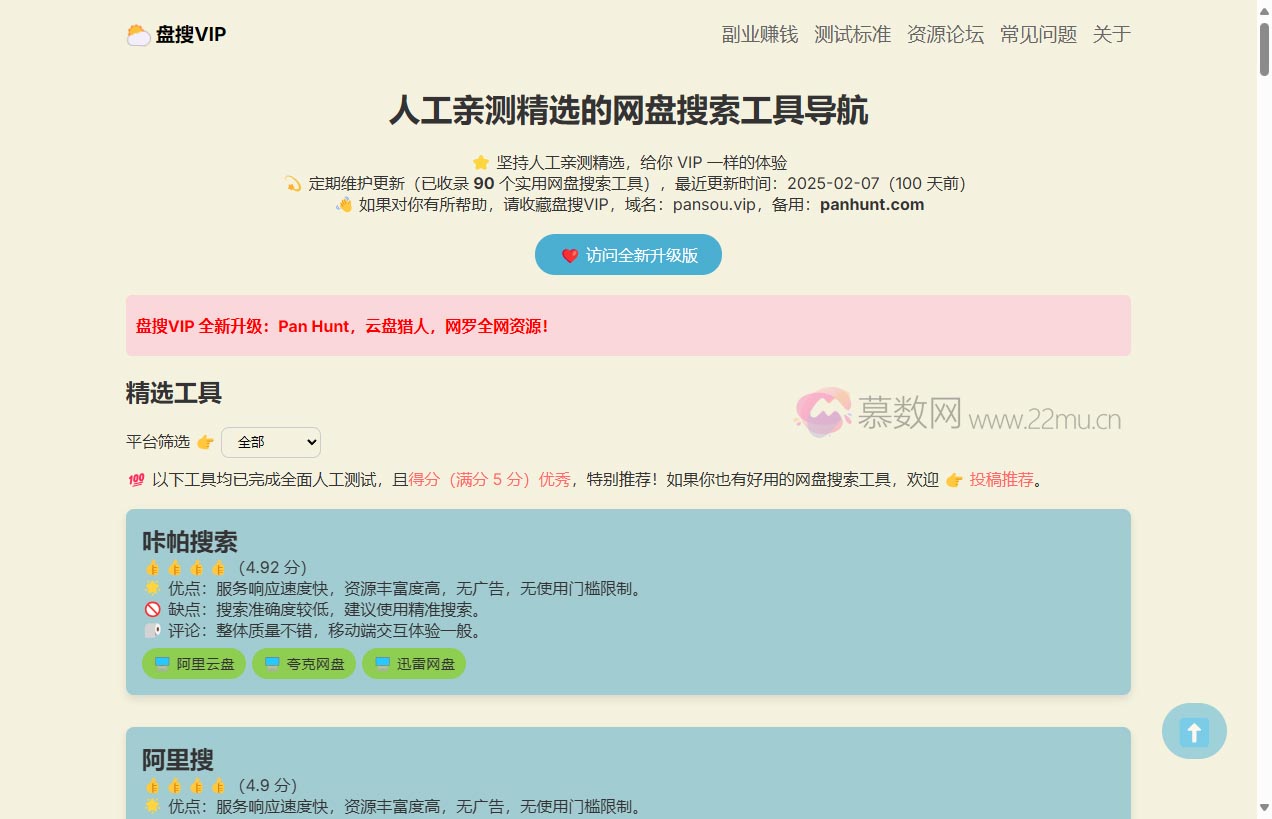Click the back-to-top arrow icon
The height and width of the screenshot is (819, 1272).
[1194, 731]
